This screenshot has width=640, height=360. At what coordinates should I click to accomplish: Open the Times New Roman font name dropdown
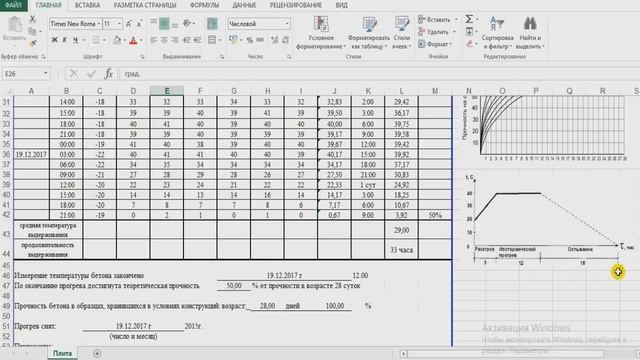pyautogui.click(x=99, y=24)
